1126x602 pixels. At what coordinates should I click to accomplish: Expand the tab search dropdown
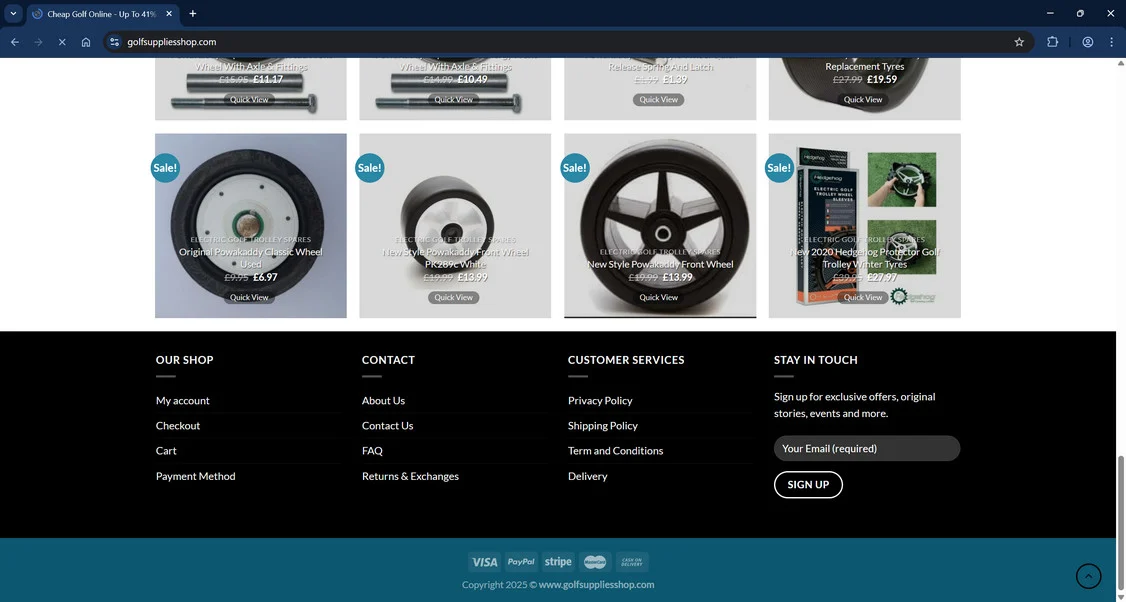point(13,14)
